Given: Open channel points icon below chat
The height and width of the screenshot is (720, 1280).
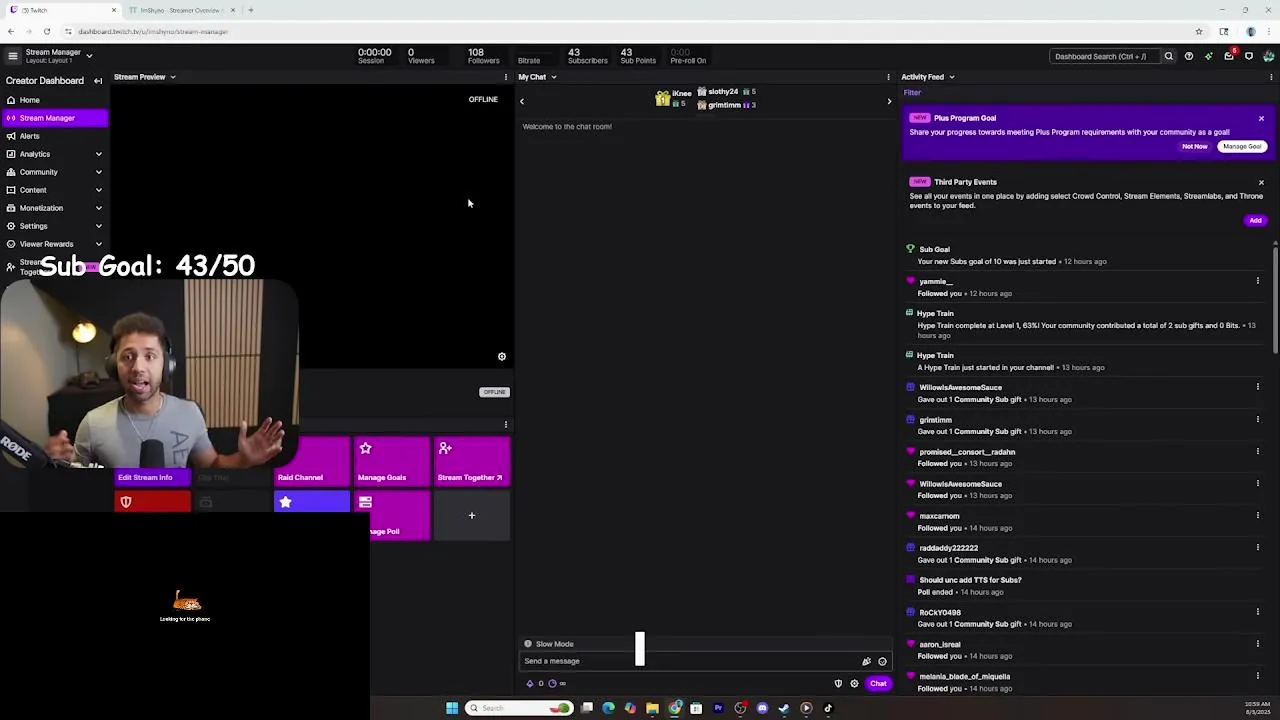Looking at the screenshot, I should pos(552,684).
